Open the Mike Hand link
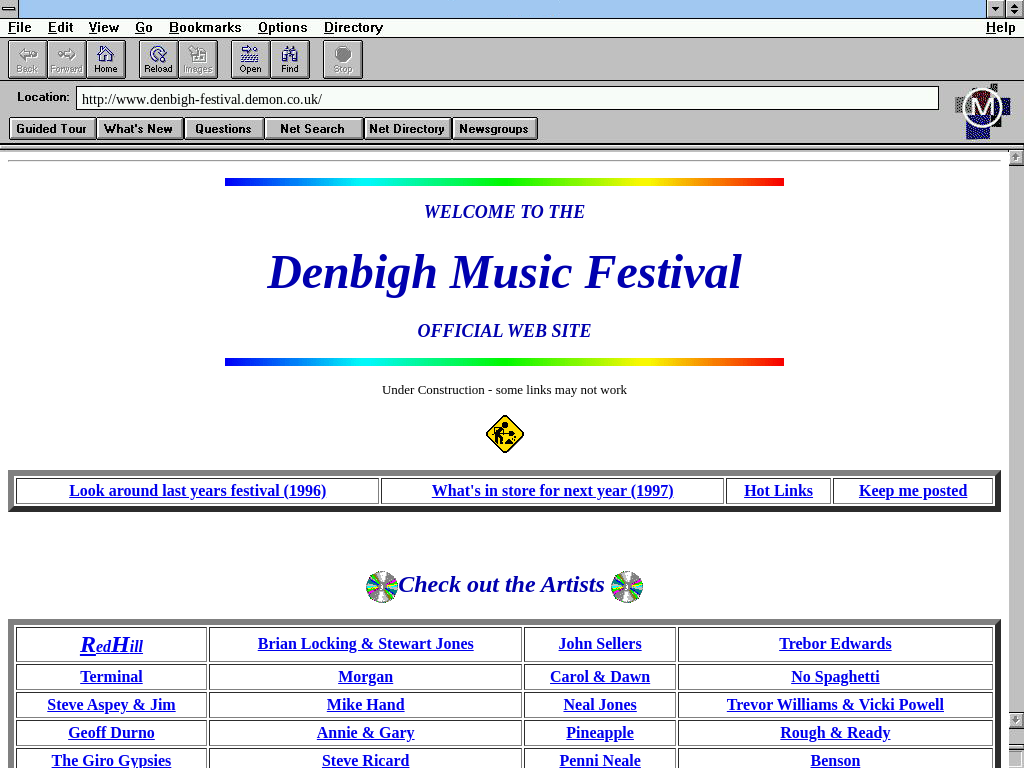Image resolution: width=1024 pixels, height=768 pixels. pos(366,705)
